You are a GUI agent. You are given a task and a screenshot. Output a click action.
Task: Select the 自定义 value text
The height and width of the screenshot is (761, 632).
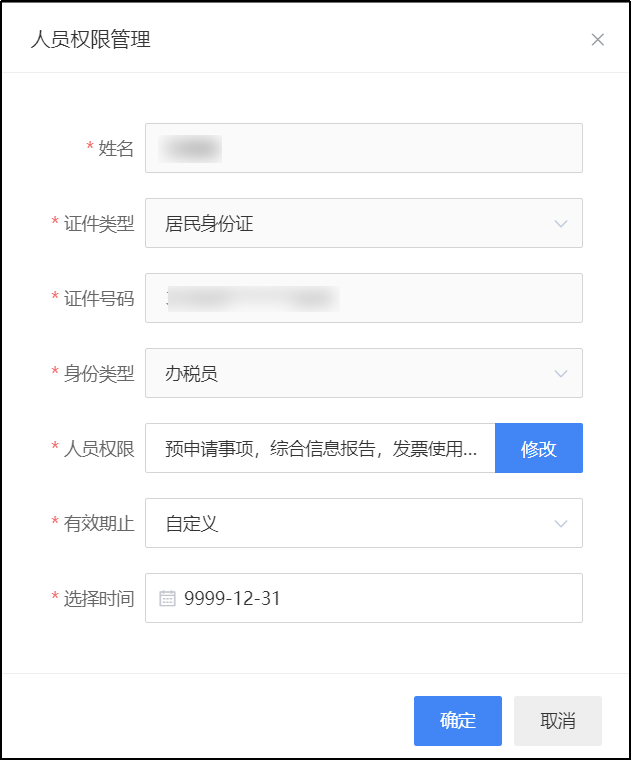click(x=191, y=524)
